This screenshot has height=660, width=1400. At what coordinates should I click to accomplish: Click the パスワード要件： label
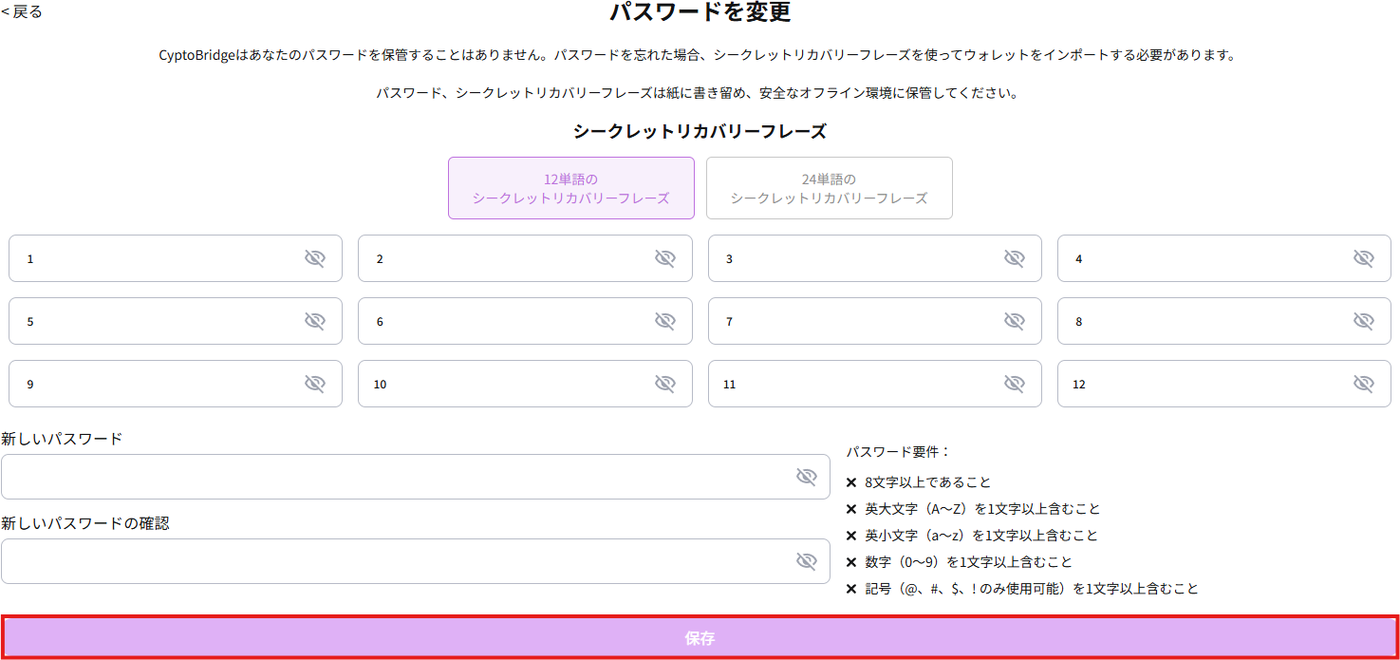pos(898,452)
